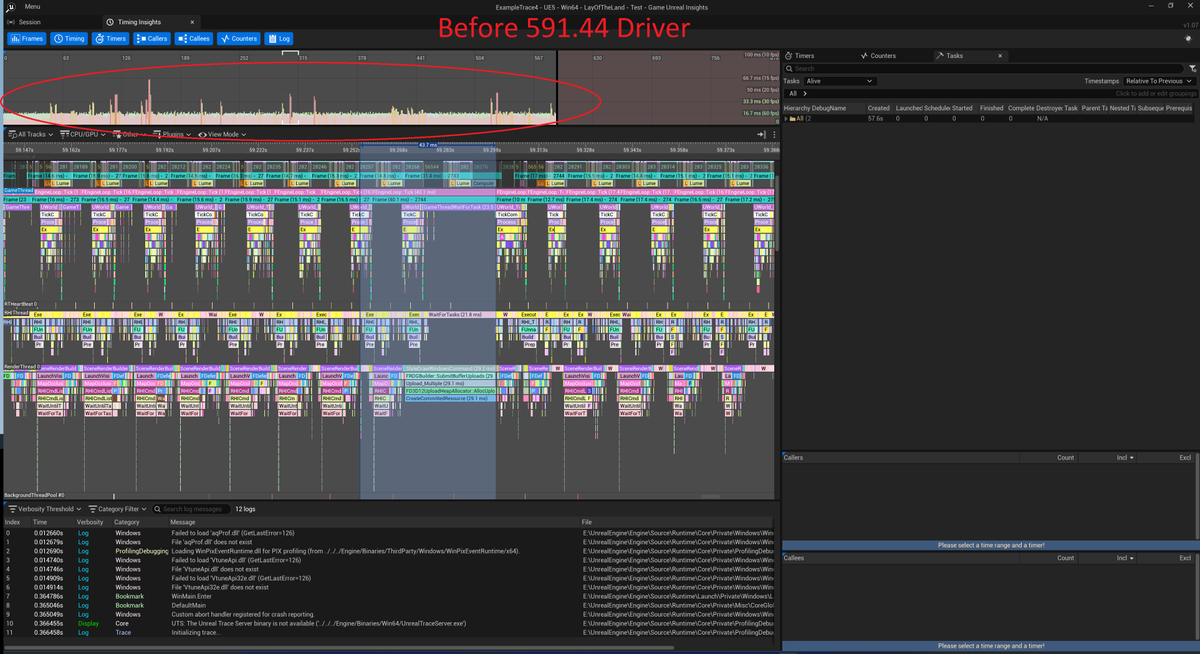
Task: Open CPU/GPU tracks dropdown
Action: [84, 134]
